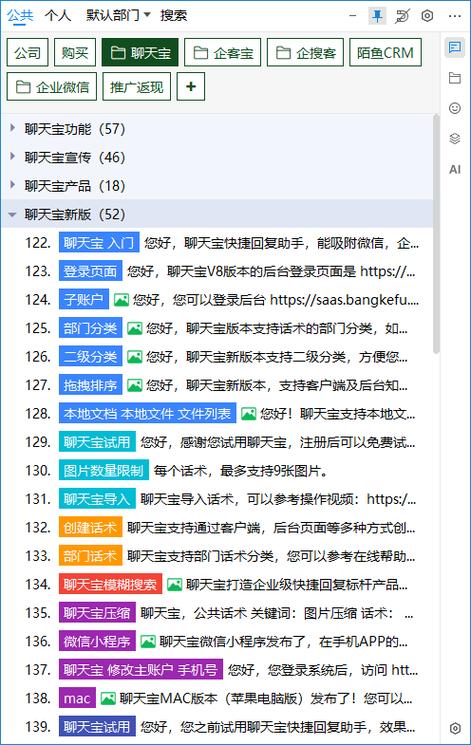Select row 128 本地文档 本地文件 文件列表 tag
The image size is (471, 745).
point(147,414)
